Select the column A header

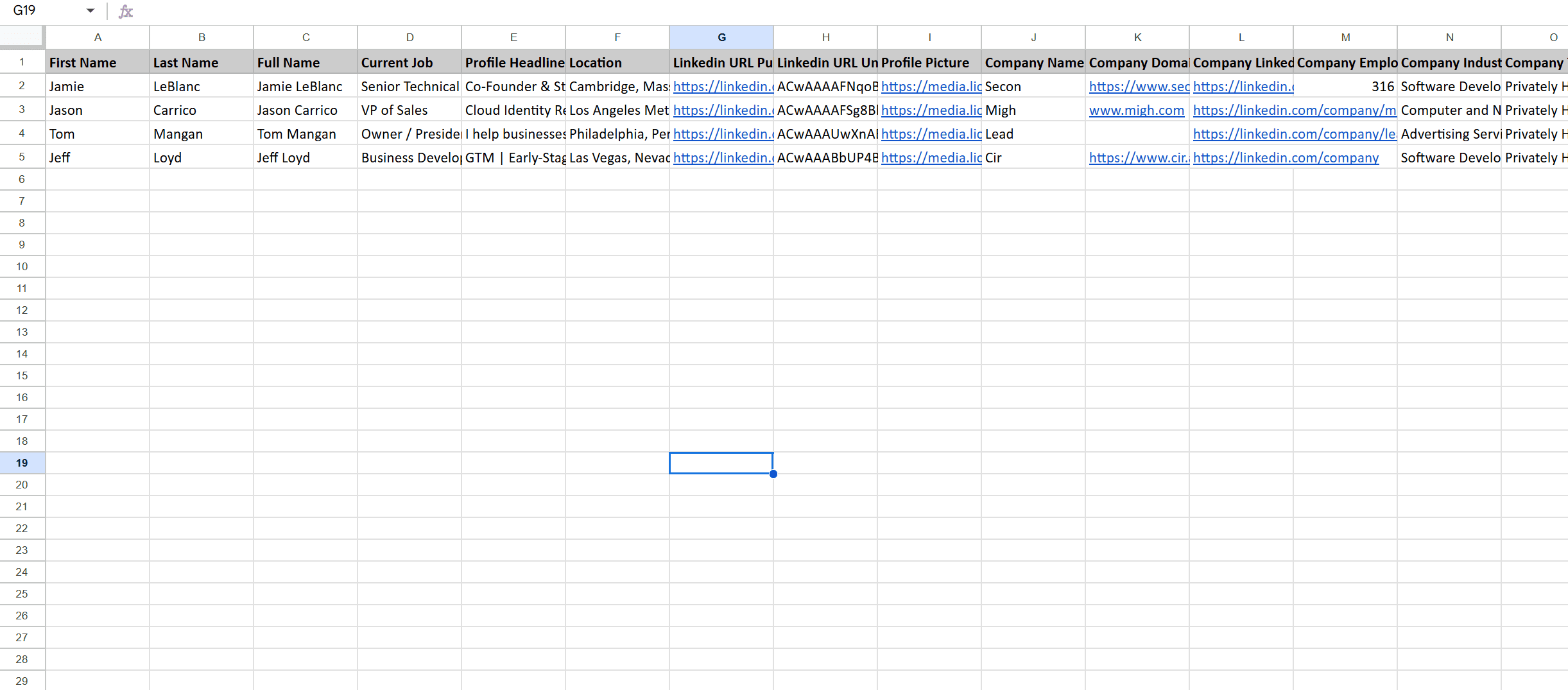(98, 37)
